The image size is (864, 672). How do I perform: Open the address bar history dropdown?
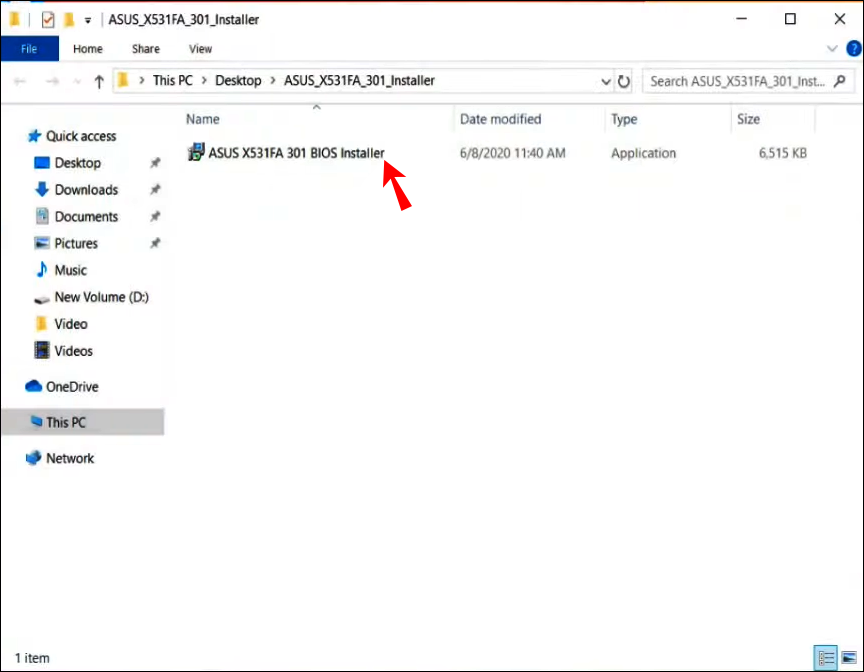click(606, 82)
